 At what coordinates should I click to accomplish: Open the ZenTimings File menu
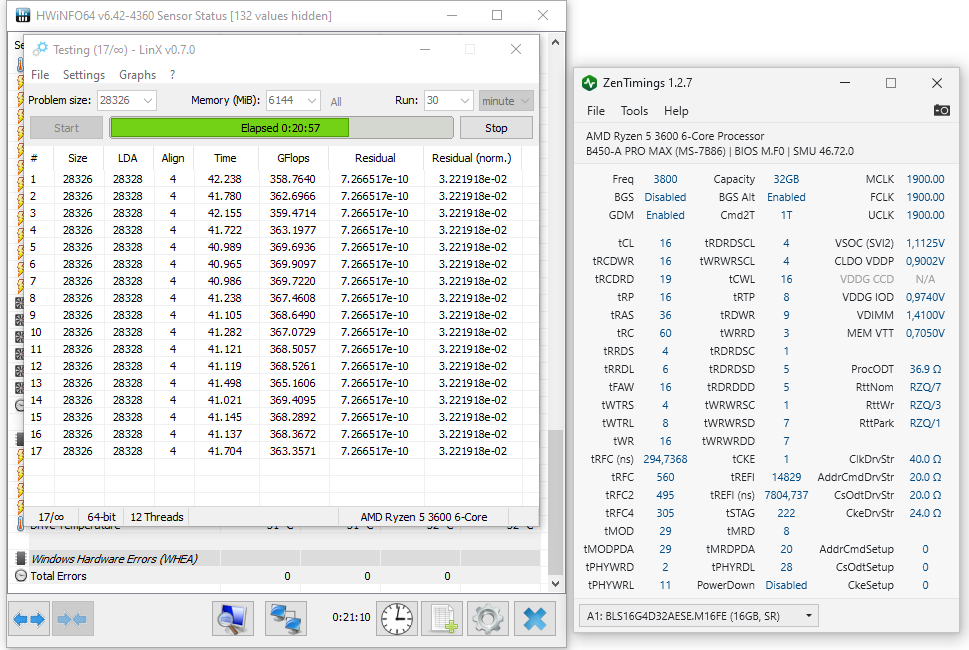pyautogui.click(x=596, y=111)
